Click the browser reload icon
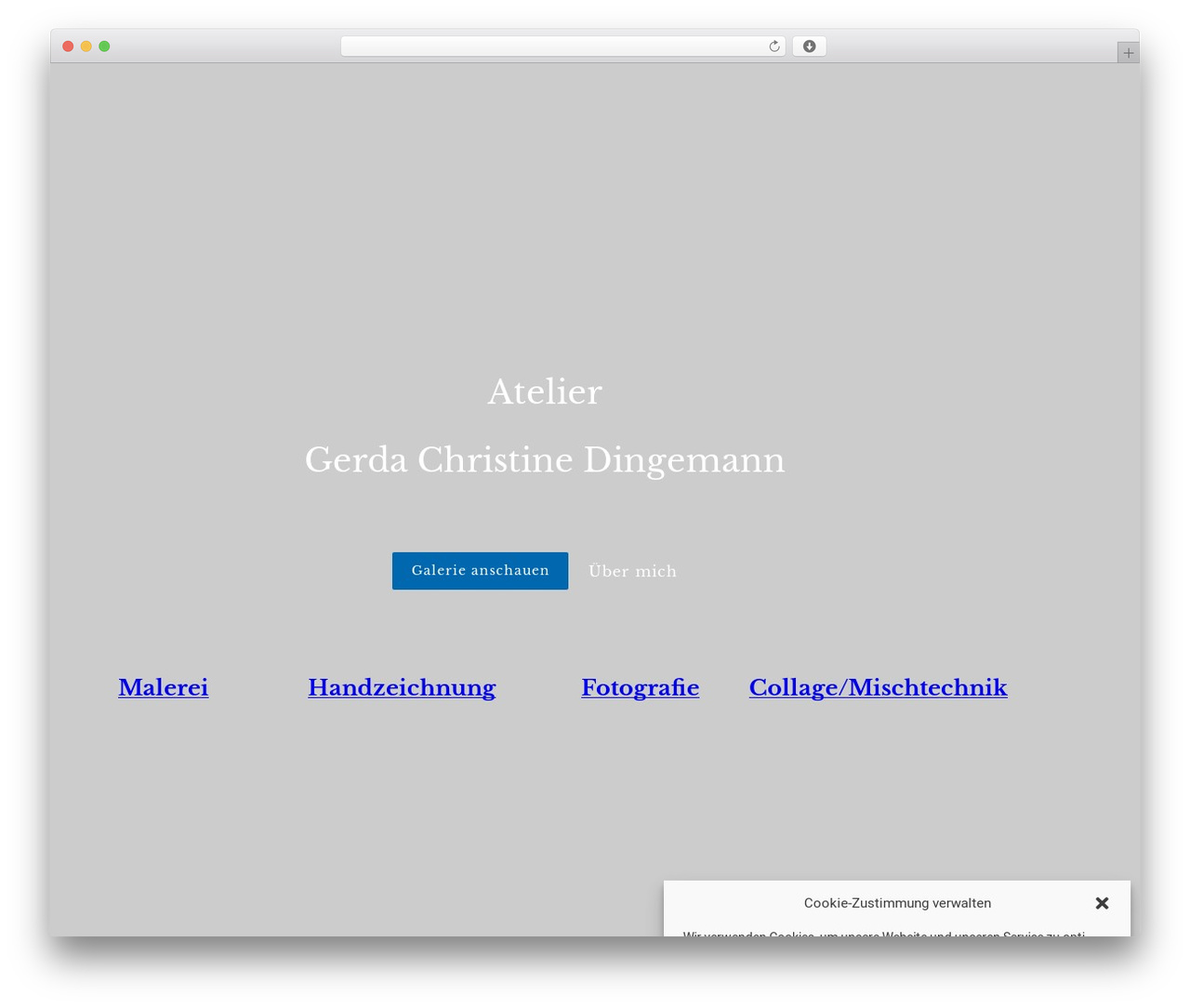This screenshot has width=1190, height=1008. point(773,46)
